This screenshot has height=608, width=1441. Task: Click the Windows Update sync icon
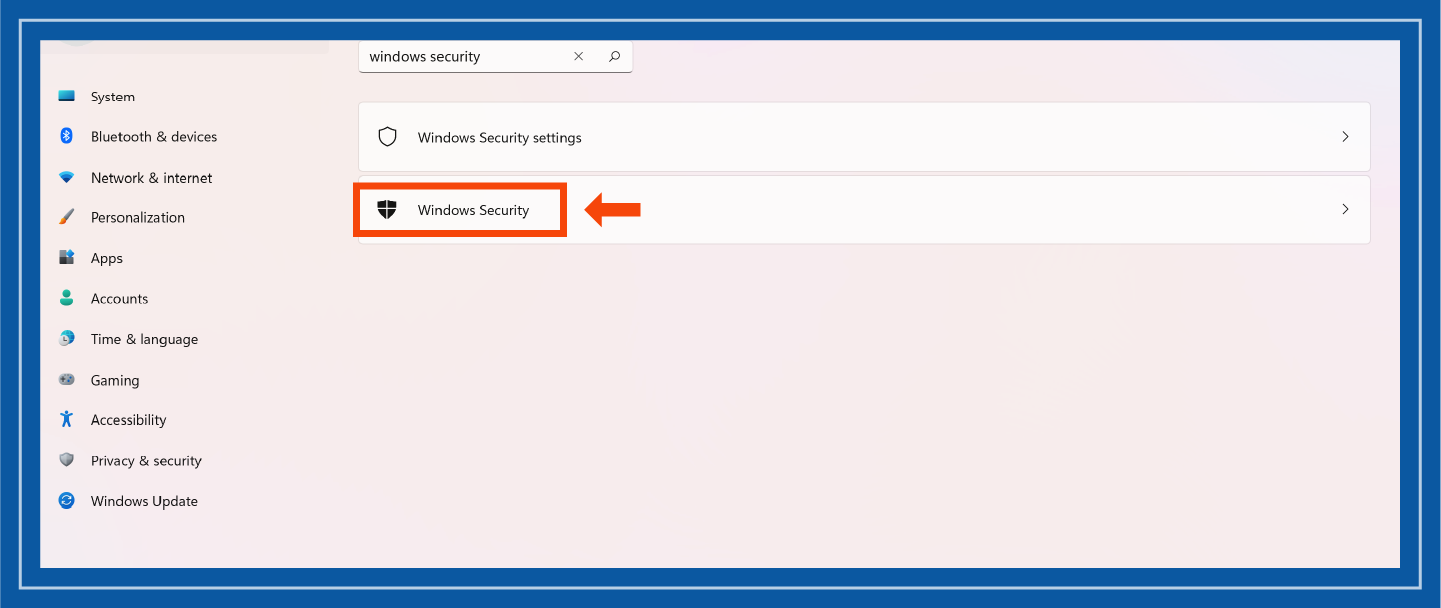tap(67, 501)
